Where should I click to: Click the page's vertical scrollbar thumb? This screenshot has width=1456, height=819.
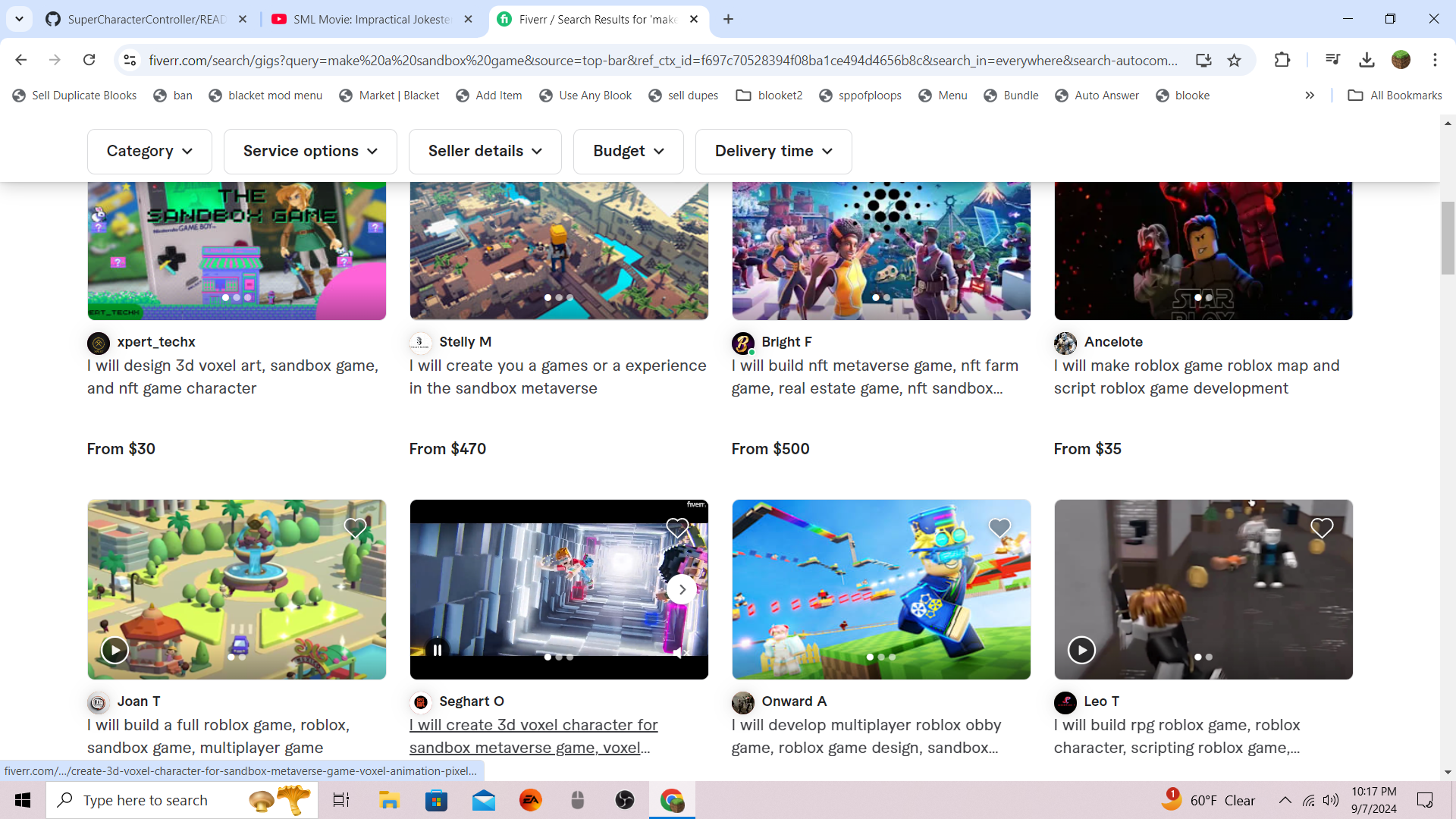[1448, 237]
